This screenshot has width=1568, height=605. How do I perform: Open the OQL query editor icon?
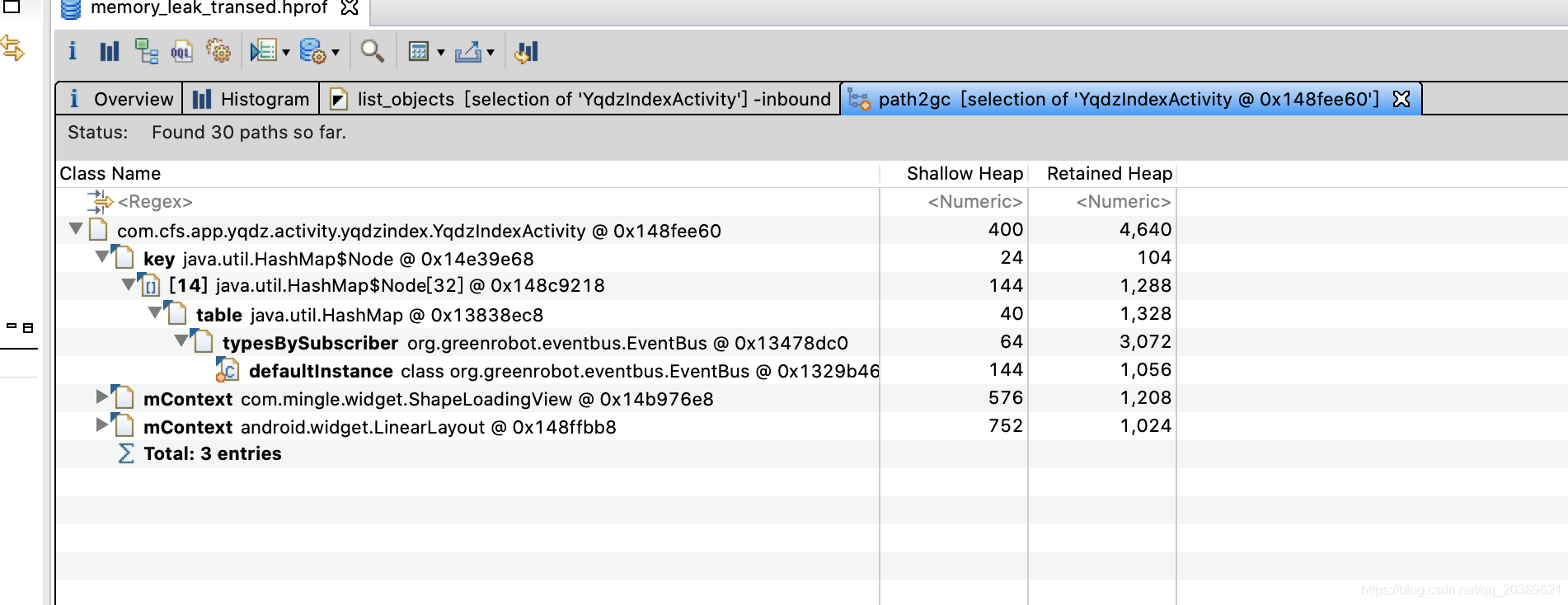click(x=181, y=51)
